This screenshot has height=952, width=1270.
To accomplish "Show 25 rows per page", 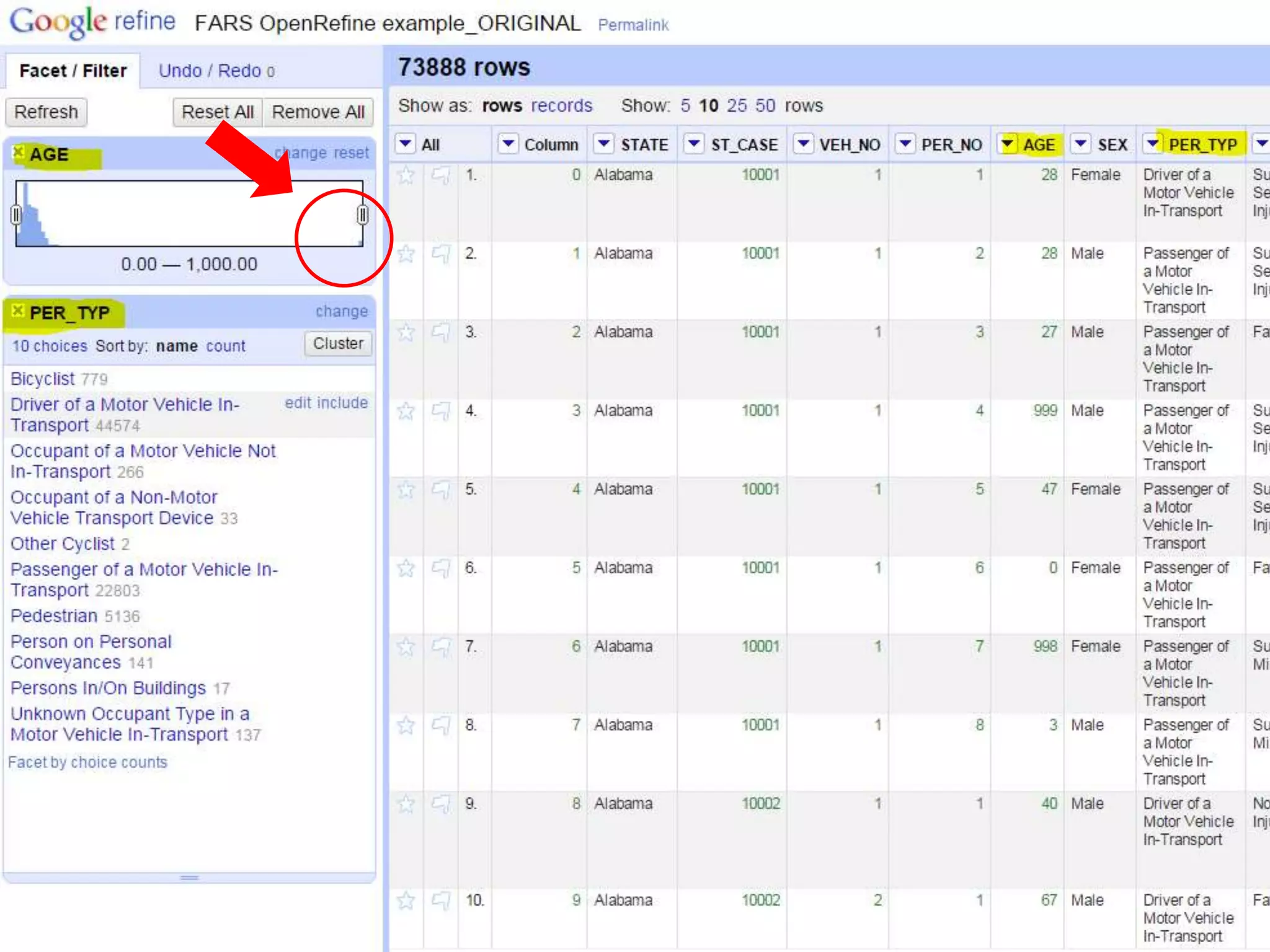I will click(737, 106).
